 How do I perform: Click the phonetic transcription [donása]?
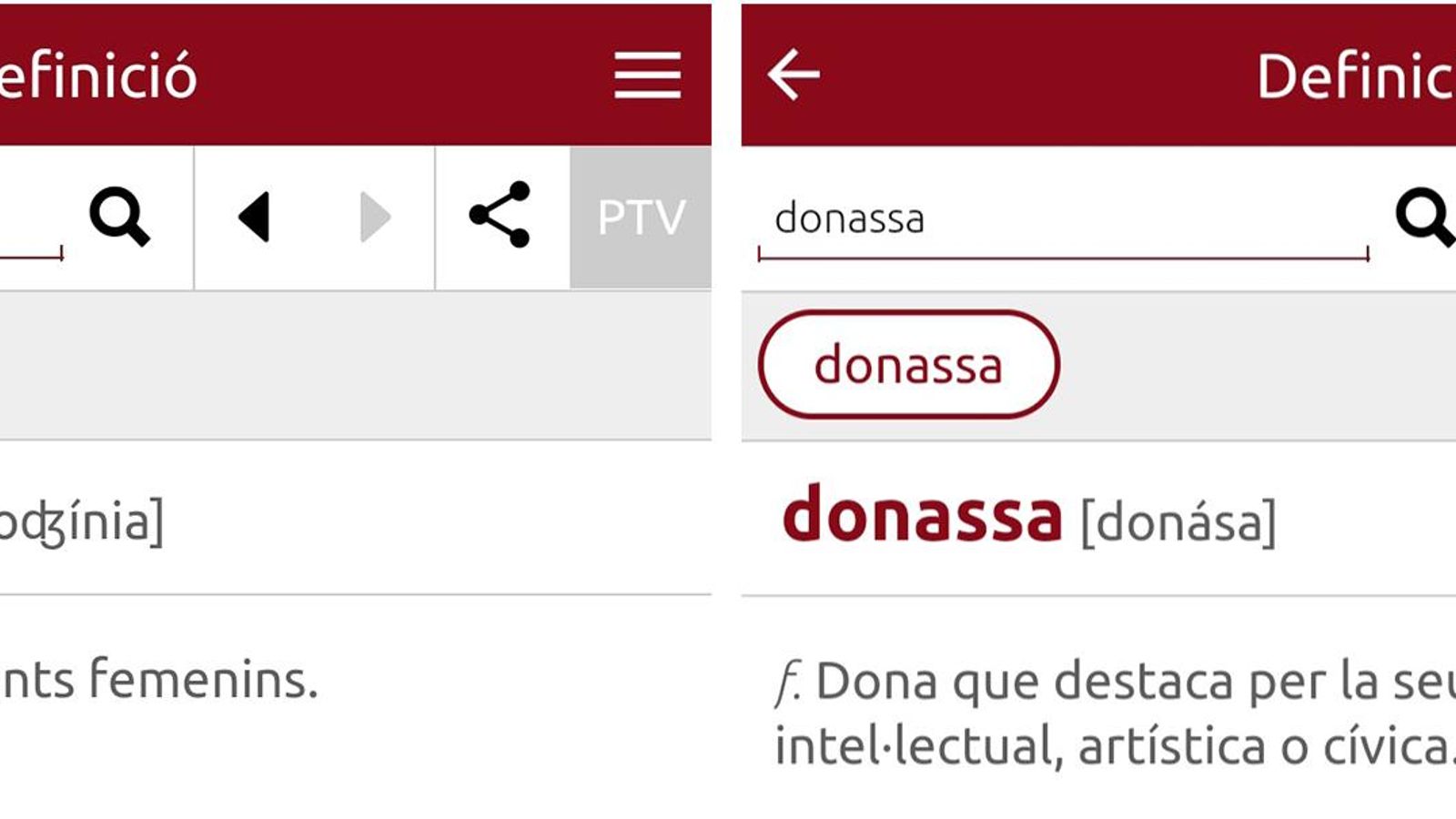coord(1178,522)
